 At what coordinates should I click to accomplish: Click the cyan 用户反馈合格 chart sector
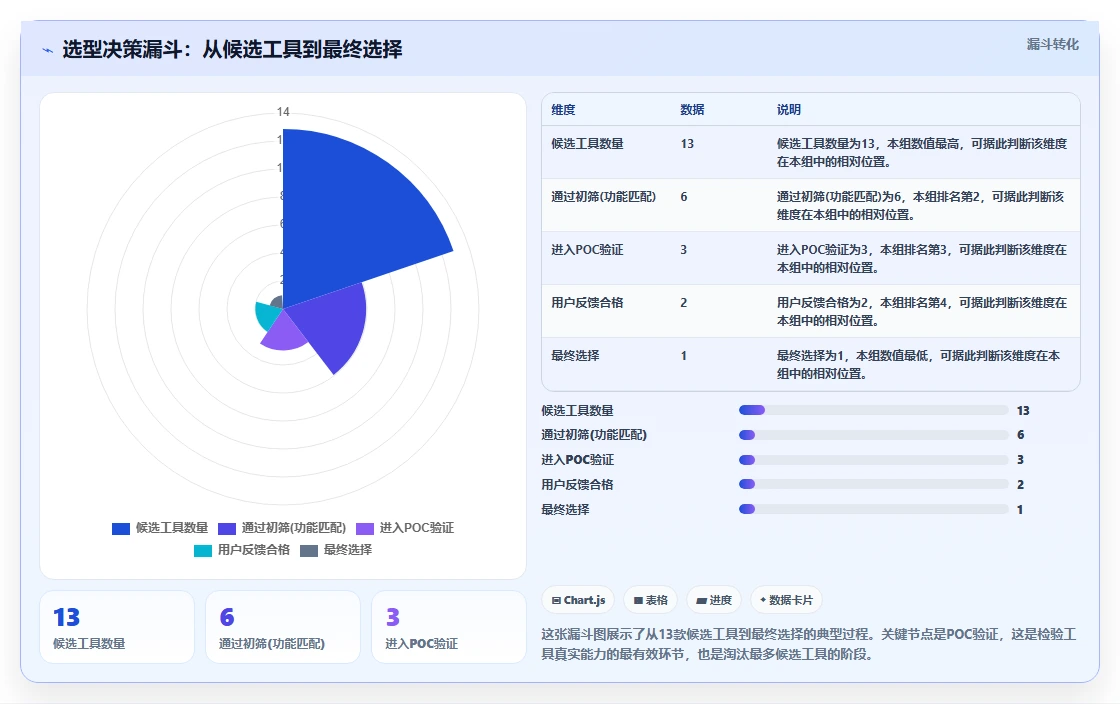click(266, 314)
